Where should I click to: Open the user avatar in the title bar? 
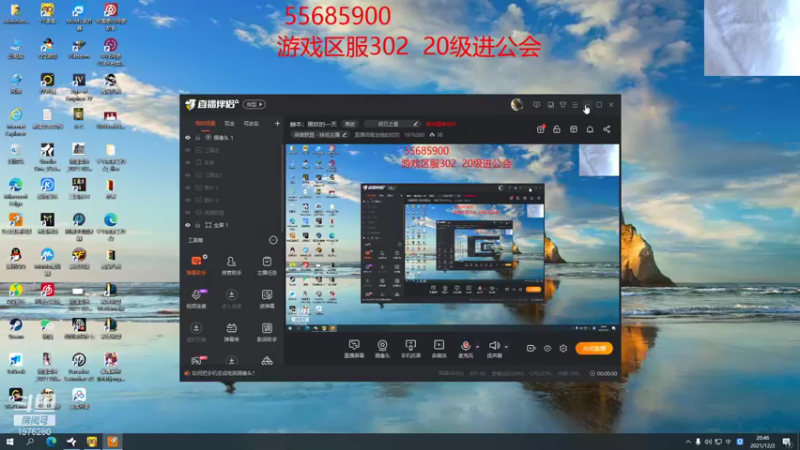[x=517, y=105]
